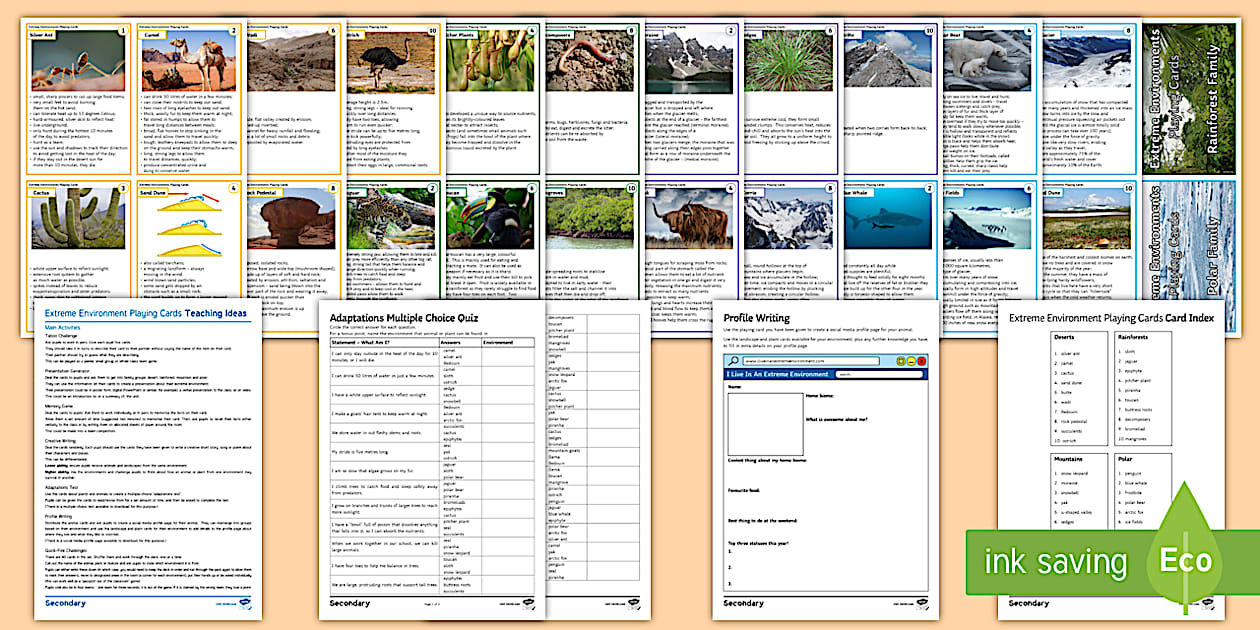The height and width of the screenshot is (630, 1260).
Task: Click the first yellow circle icon beside the address bar
Action: pos(901,361)
